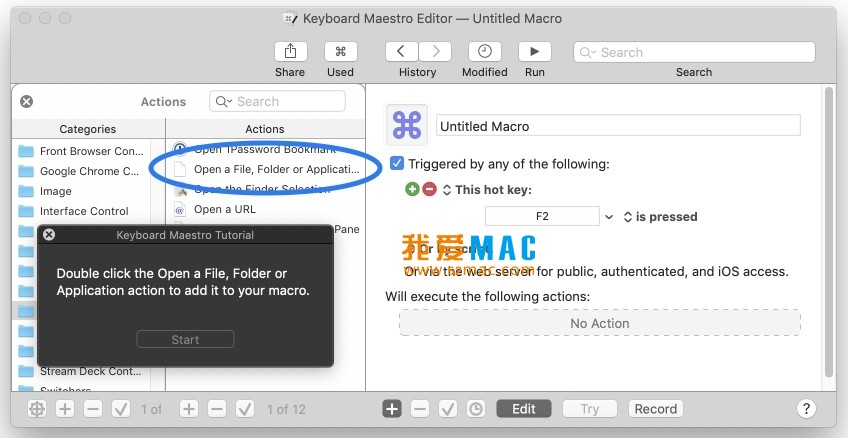Click the Untitled Macro name field
The image size is (848, 438).
618,125
